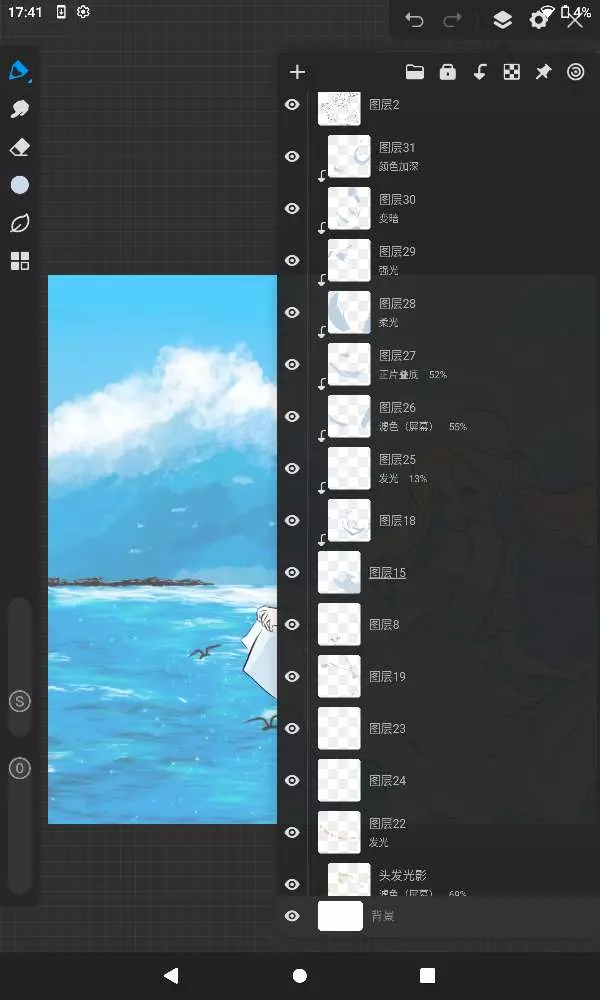Open the current color swatch
This screenshot has width=600, height=1000.
click(20, 185)
